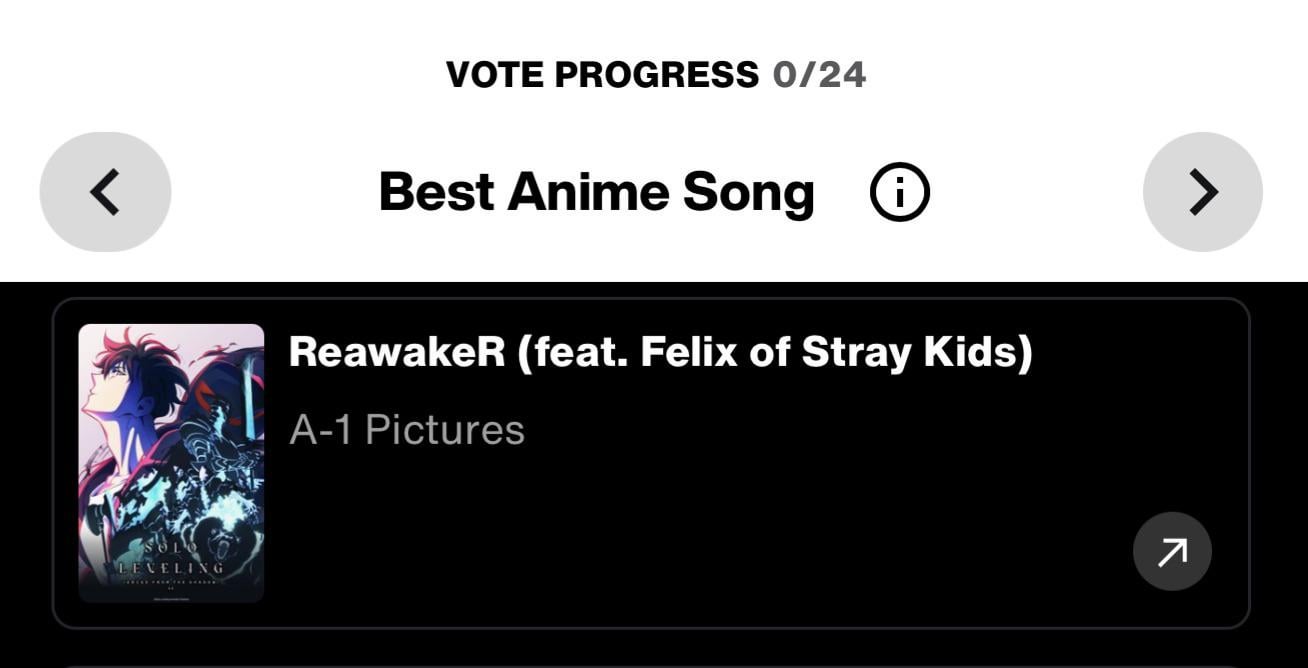Click the word "Pictures" in studio name

444,430
